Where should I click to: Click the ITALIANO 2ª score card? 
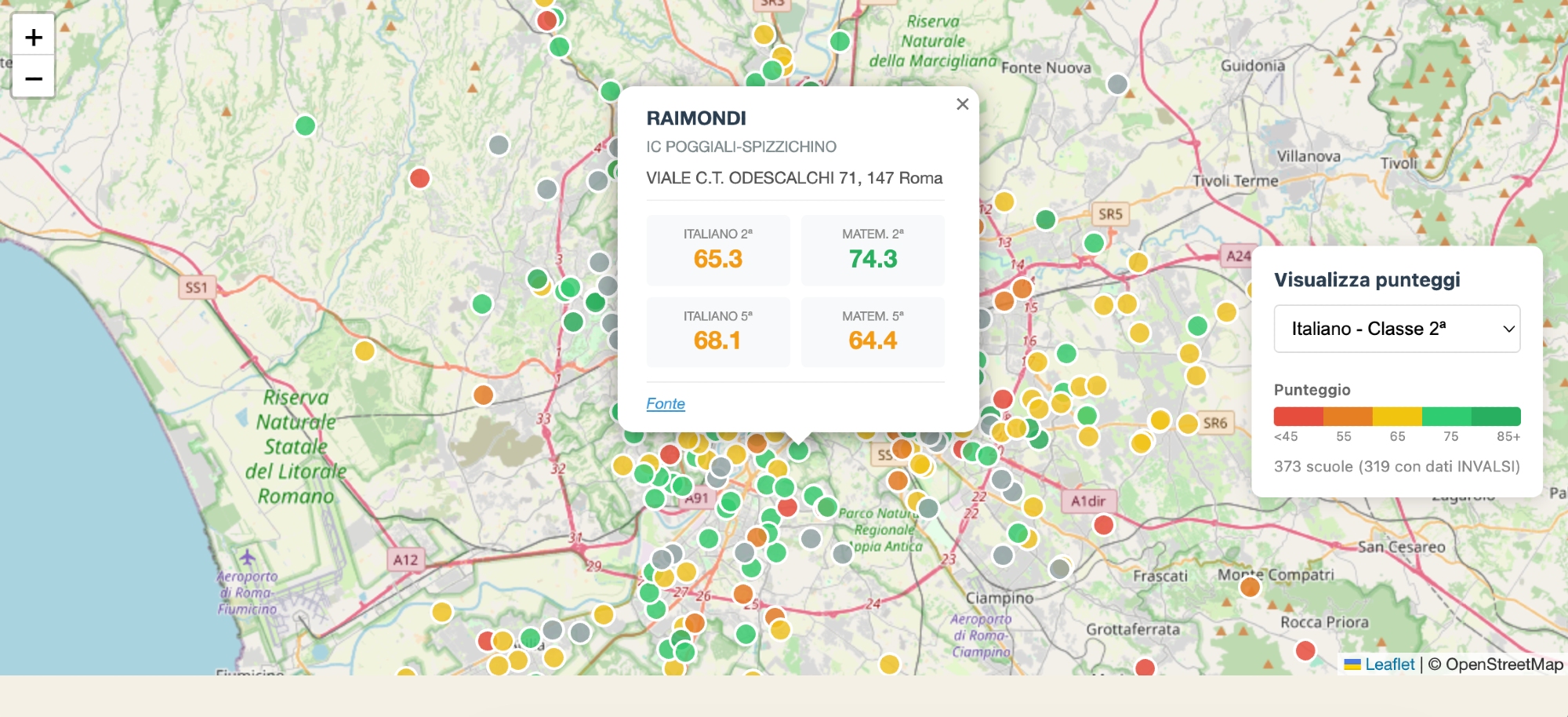(x=717, y=250)
